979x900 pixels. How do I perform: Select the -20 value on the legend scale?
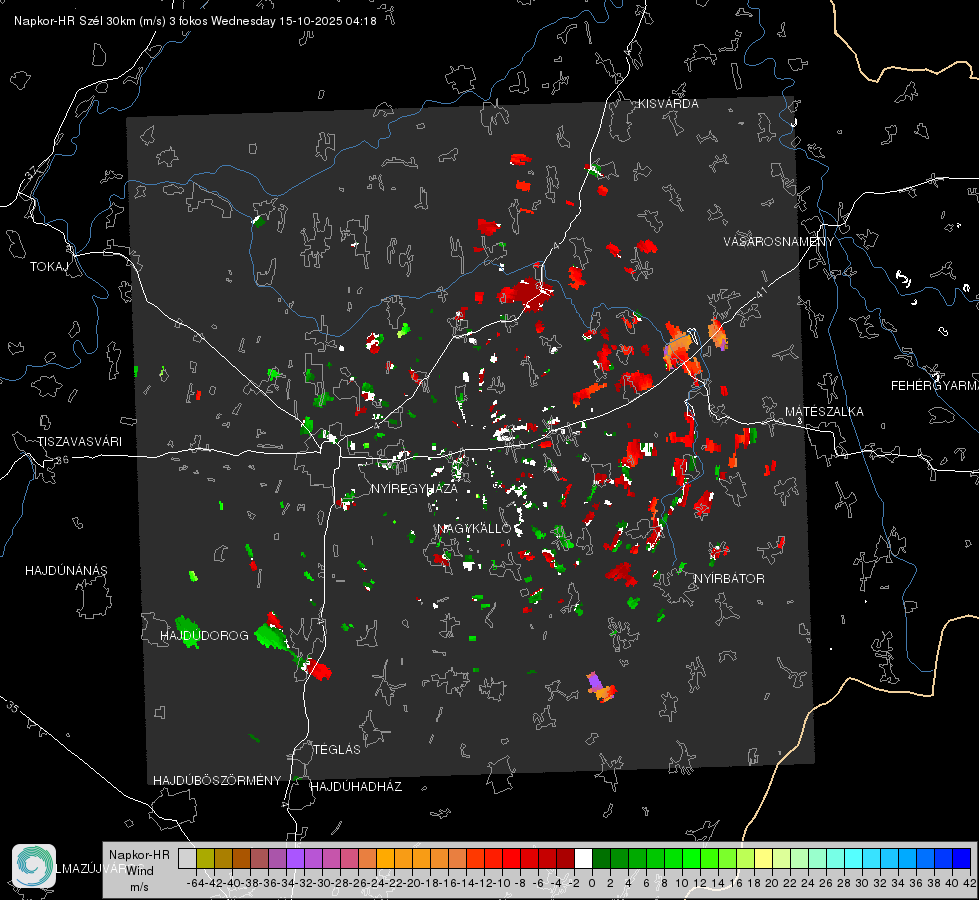point(412,883)
